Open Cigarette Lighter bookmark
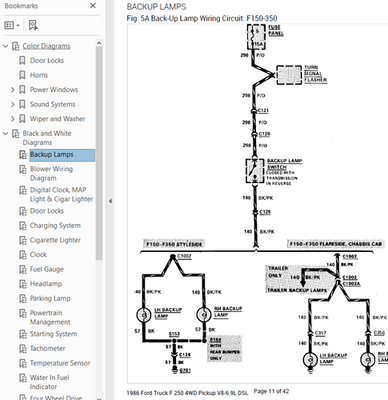The height and width of the screenshot is (400, 388). [55, 240]
